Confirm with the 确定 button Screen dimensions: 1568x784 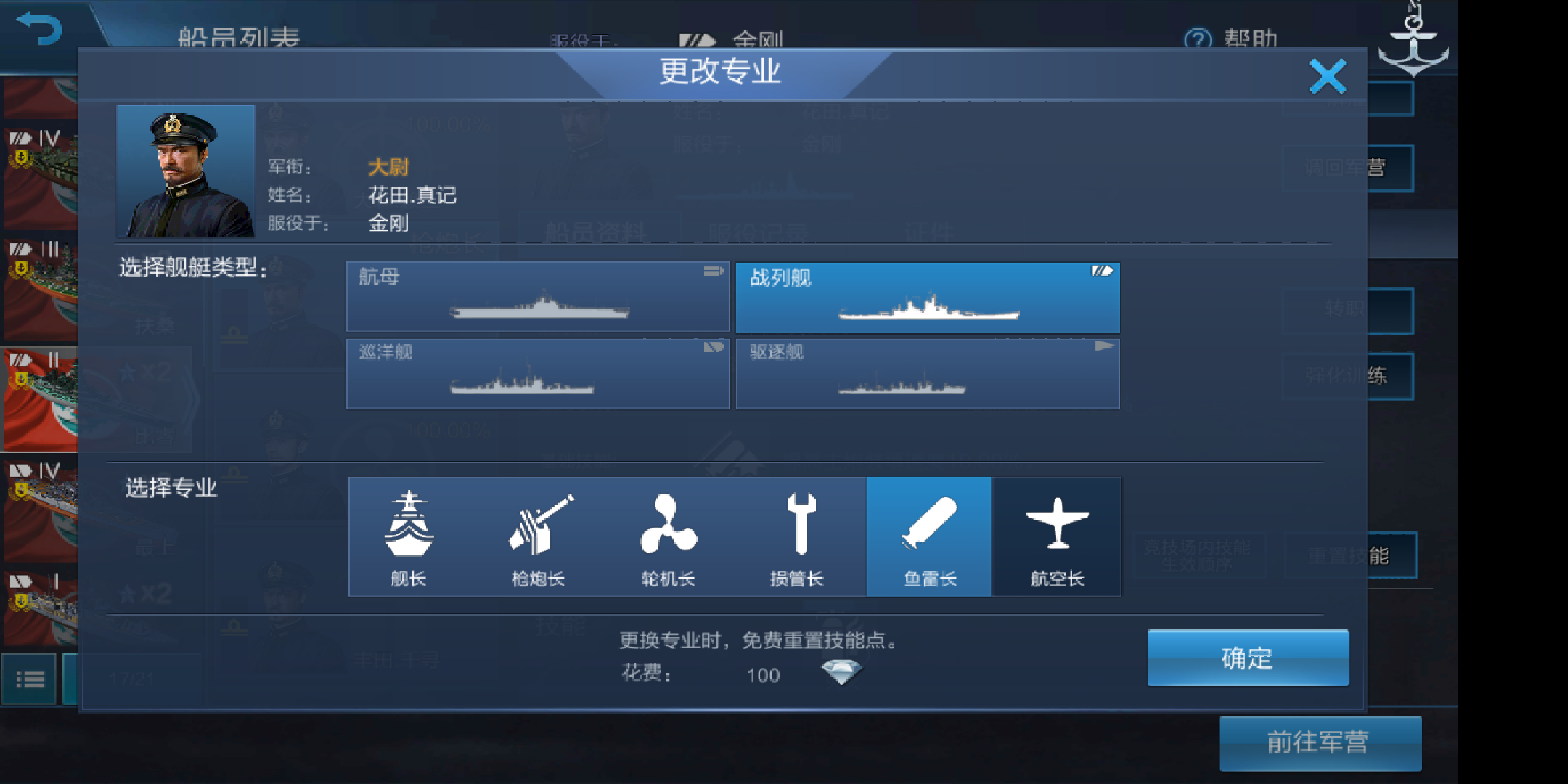pyautogui.click(x=1248, y=658)
